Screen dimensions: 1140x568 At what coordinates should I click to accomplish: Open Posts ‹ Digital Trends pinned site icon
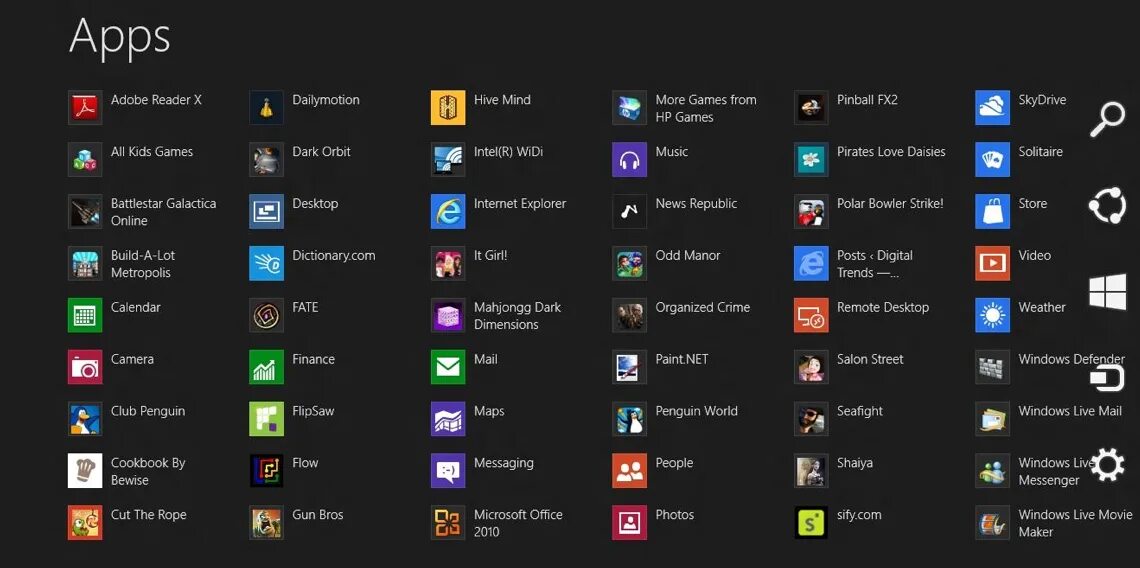coord(811,263)
